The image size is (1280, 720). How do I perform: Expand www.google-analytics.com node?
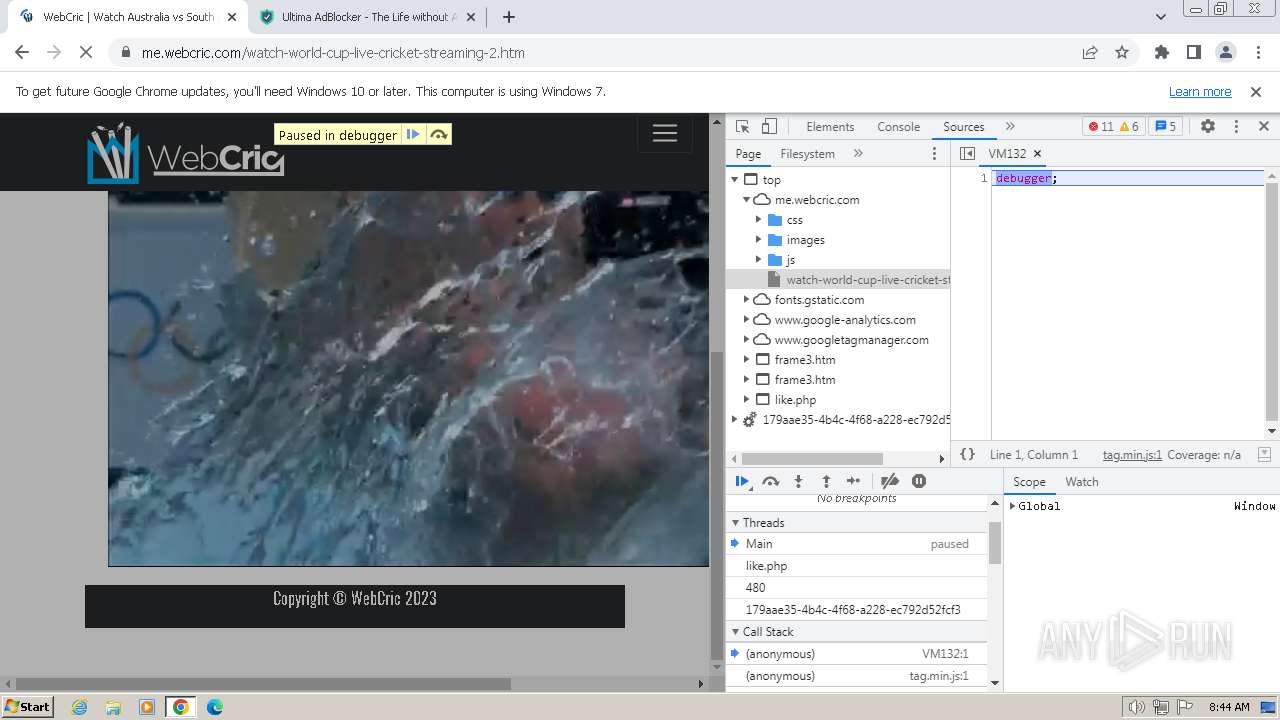(x=746, y=320)
